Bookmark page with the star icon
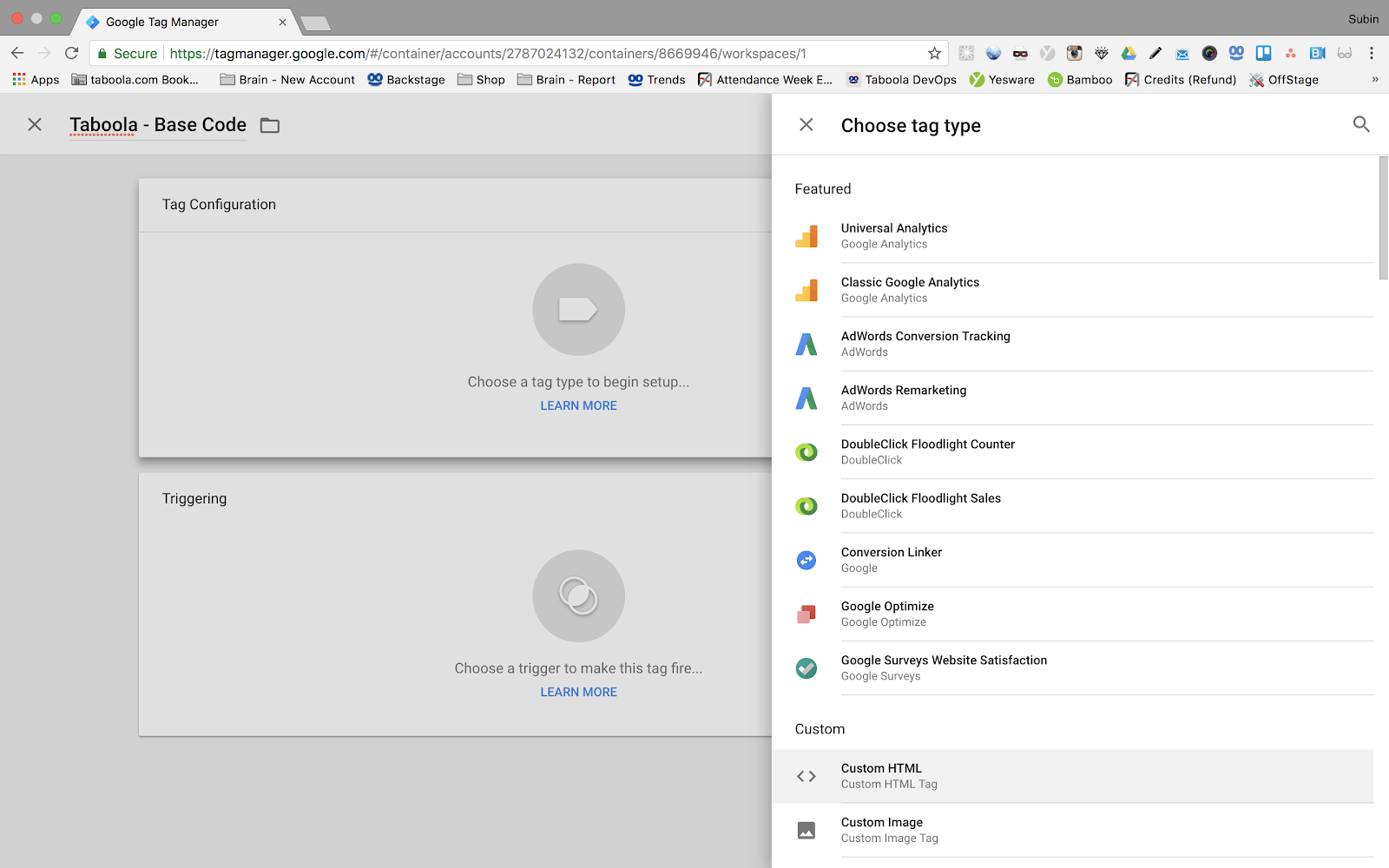This screenshot has height=868, width=1389. [934, 53]
